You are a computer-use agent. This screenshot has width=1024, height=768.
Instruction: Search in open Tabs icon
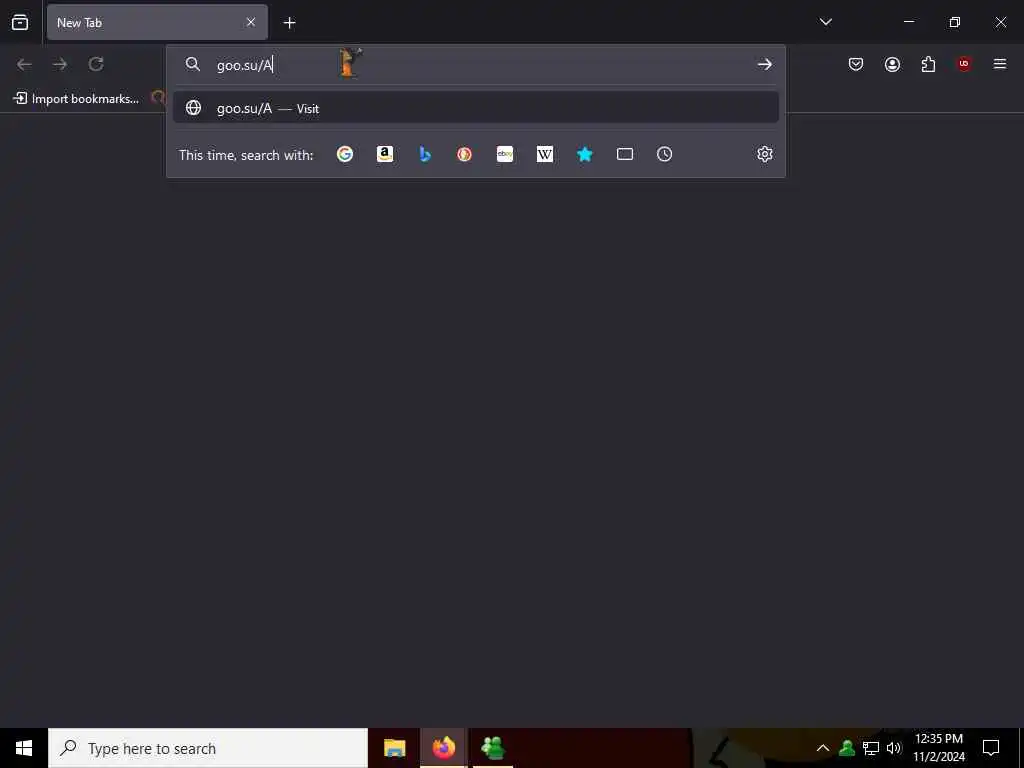(625, 154)
